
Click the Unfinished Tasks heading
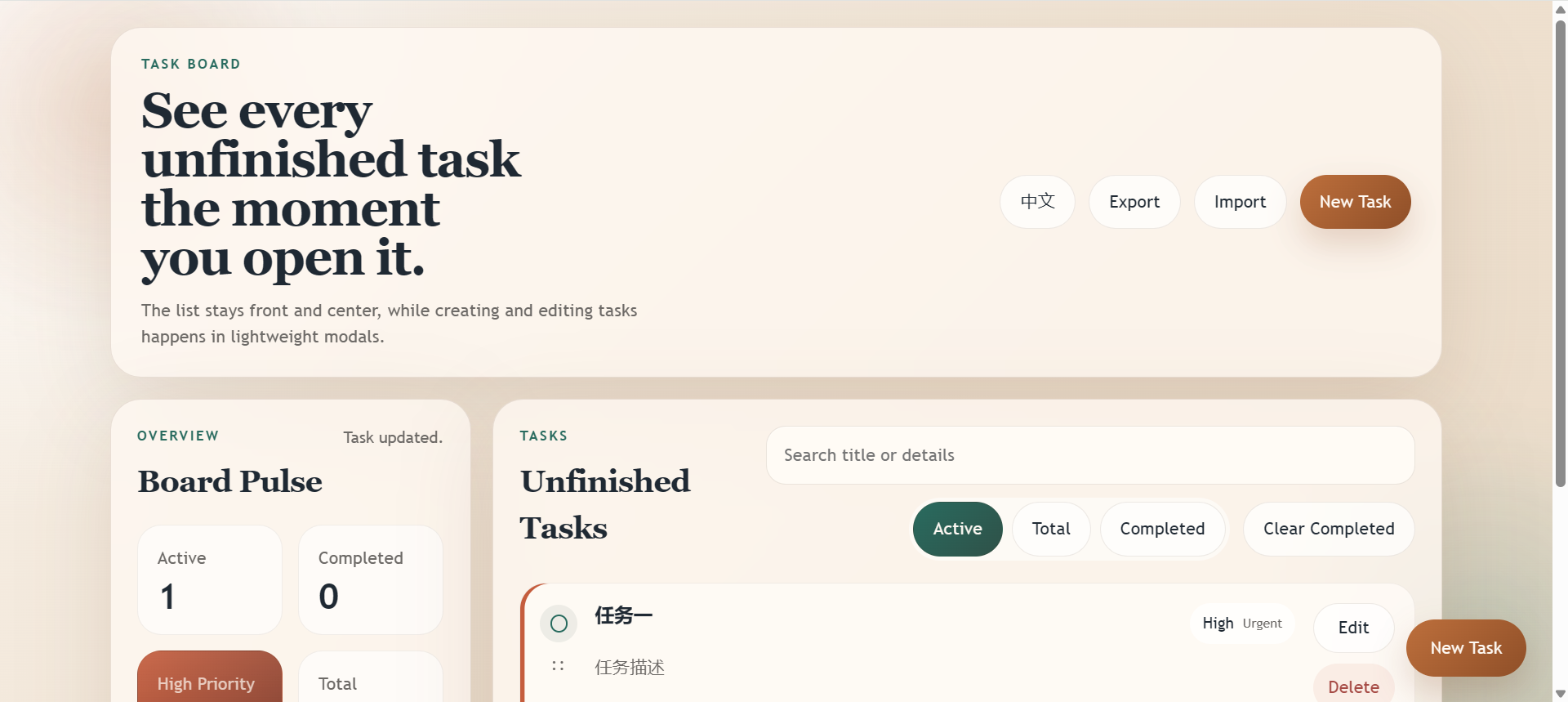pyautogui.click(x=605, y=504)
